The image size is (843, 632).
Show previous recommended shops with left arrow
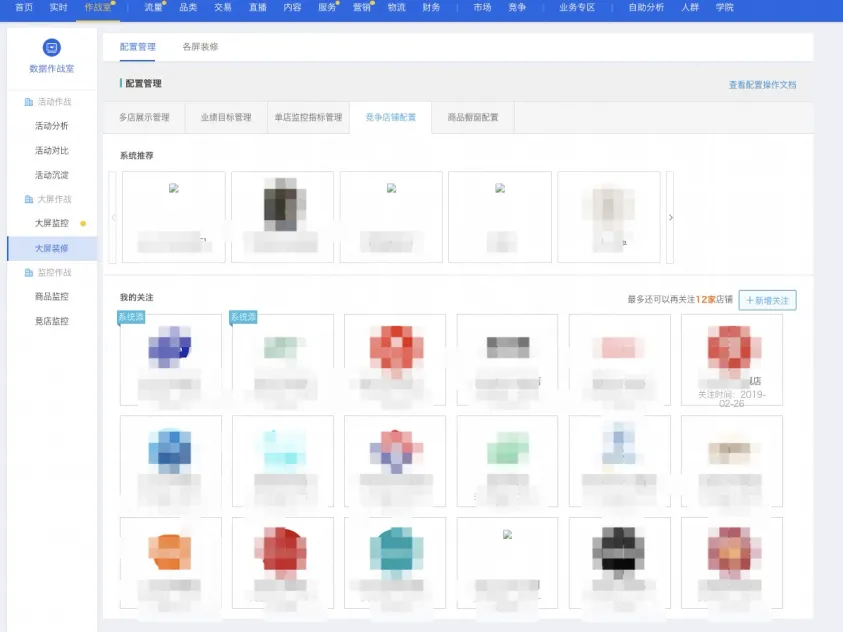pyautogui.click(x=113, y=218)
